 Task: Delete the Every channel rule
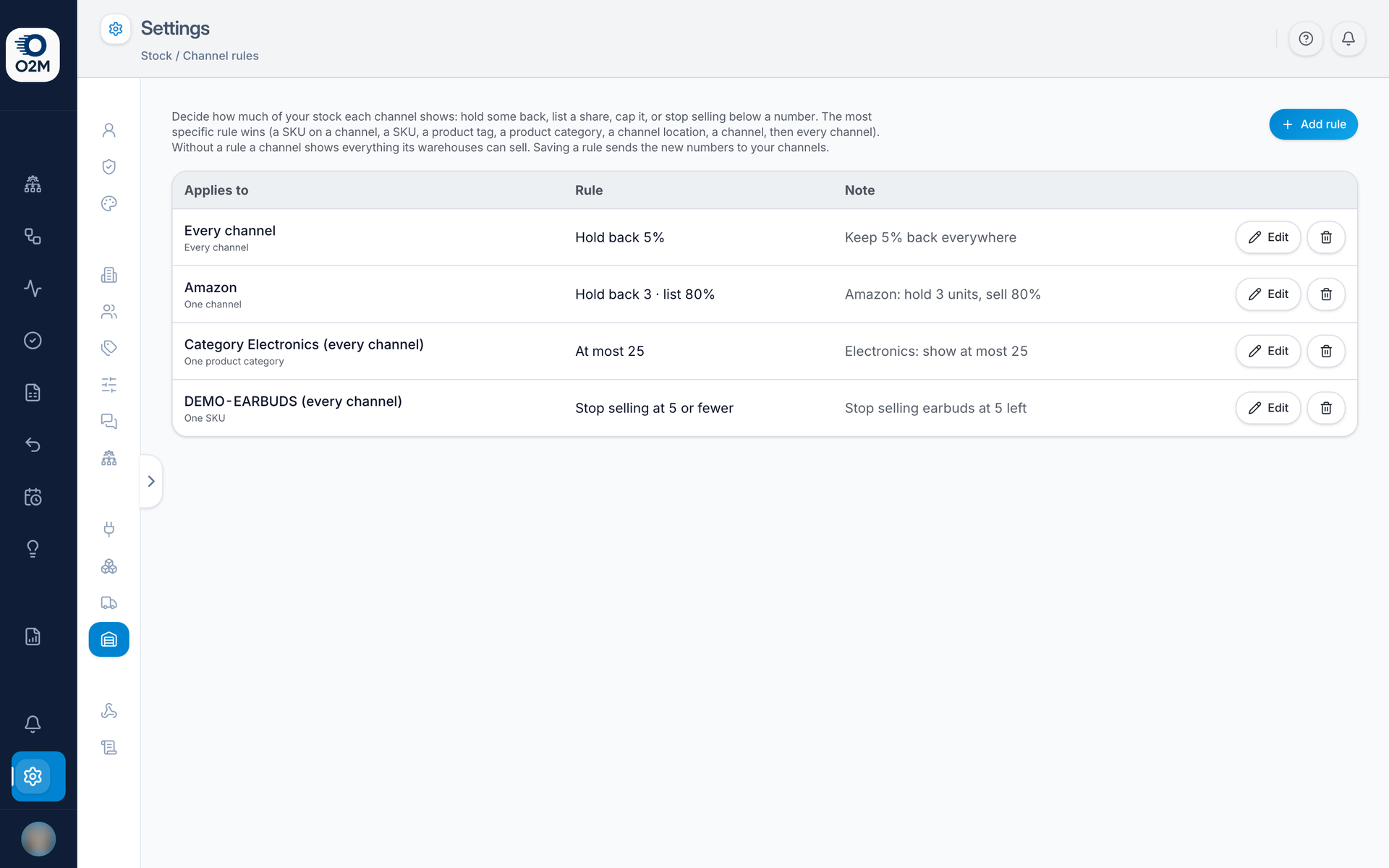tap(1326, 237)
